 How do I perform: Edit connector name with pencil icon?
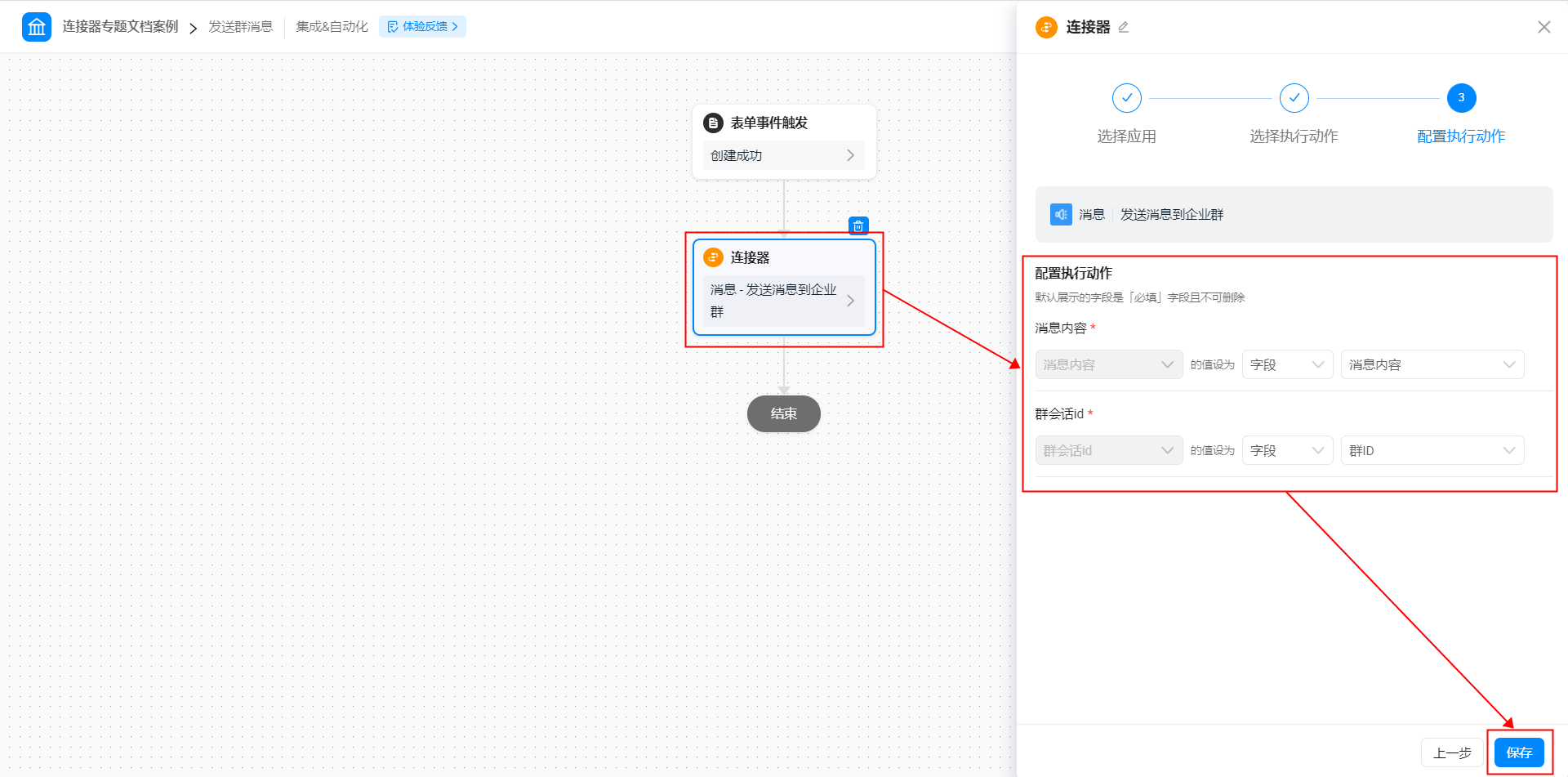point(1124,27)
